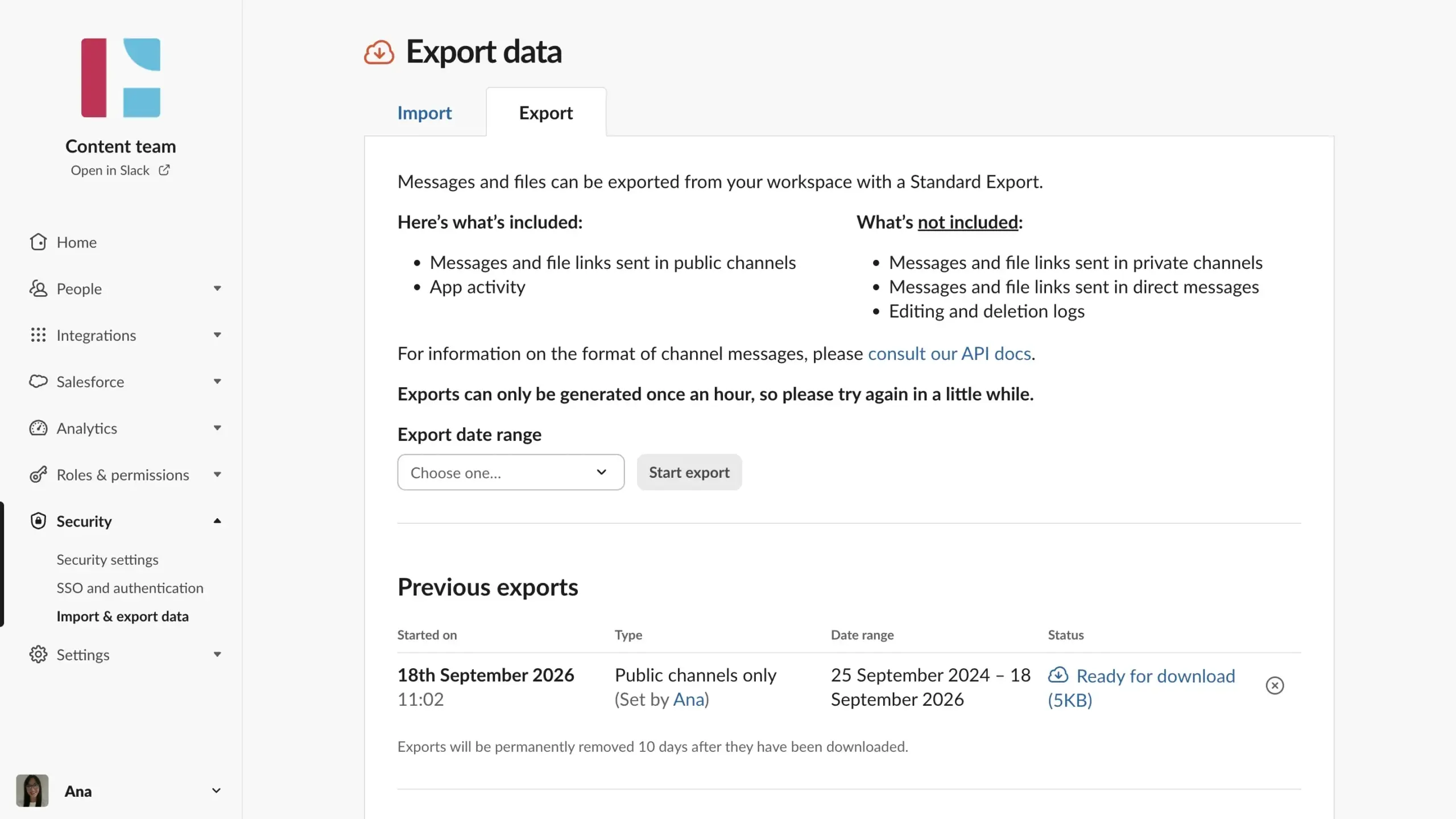Screen dimensions: 1456x819
Task: Collapse the Security section arrow
Action: pyautogui.click(x=217, y=521)
